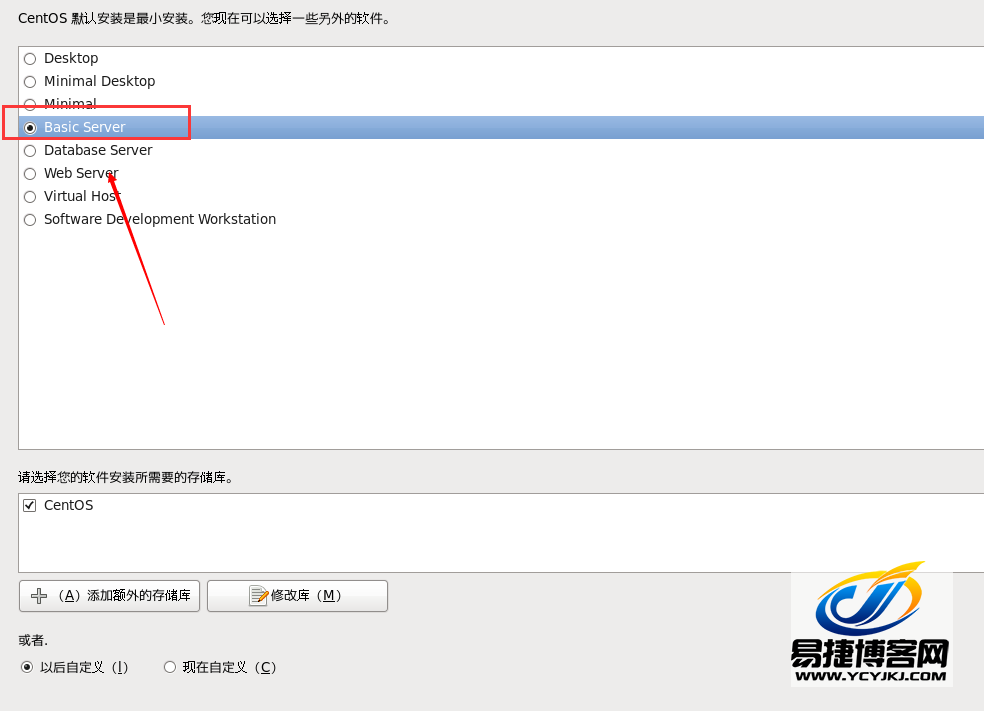Select the 现在自定义 (C) radio button
Image resolution: width=984 pixels, height=711 pixels.
(x=169, y=667)
